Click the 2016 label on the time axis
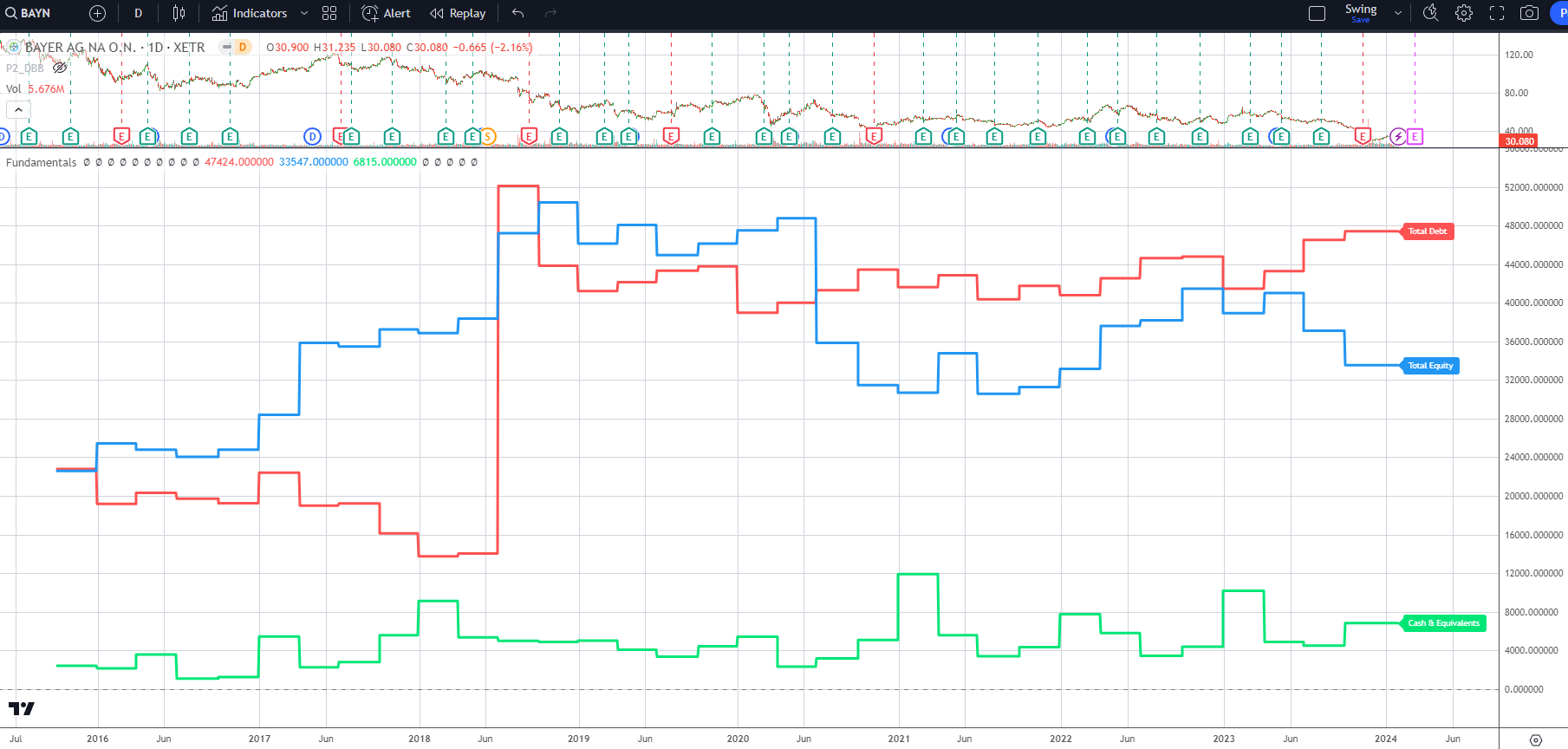The height and width of the screenshot is (749, 1568). coord(98,739)
